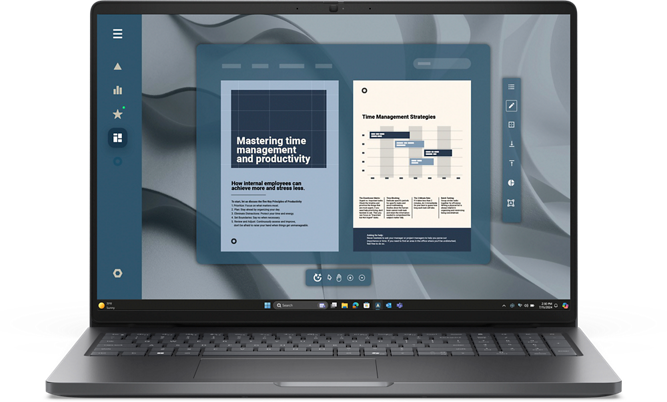Open the hamburger menu in the sidebar
The height and width of the screenshot is (402, 667).
(x=118, y=34)
